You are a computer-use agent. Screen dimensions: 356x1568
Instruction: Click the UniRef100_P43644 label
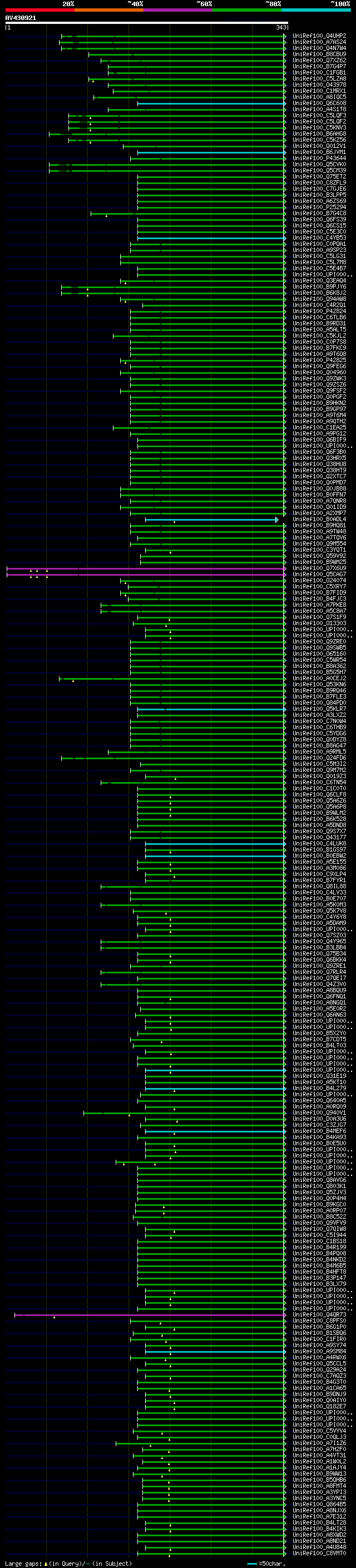point(319,159)
